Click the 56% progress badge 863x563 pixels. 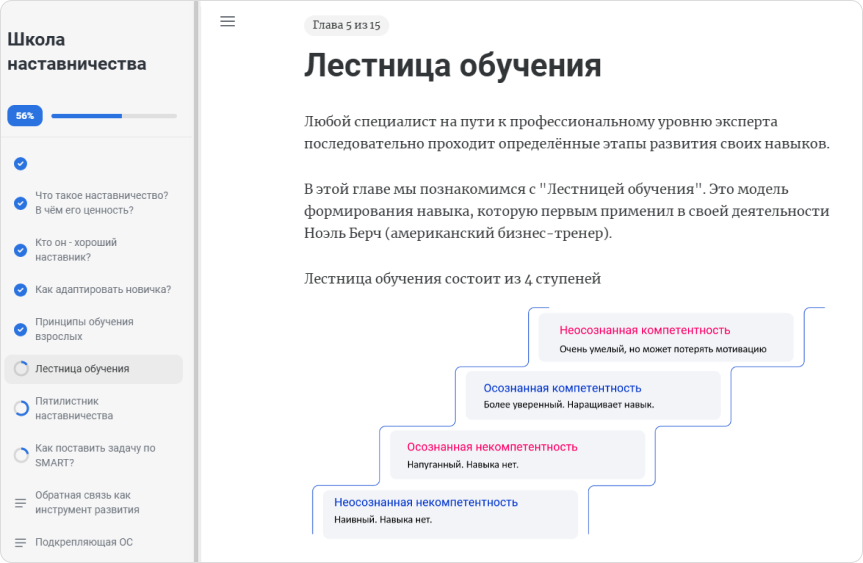(x=25, y=116)
